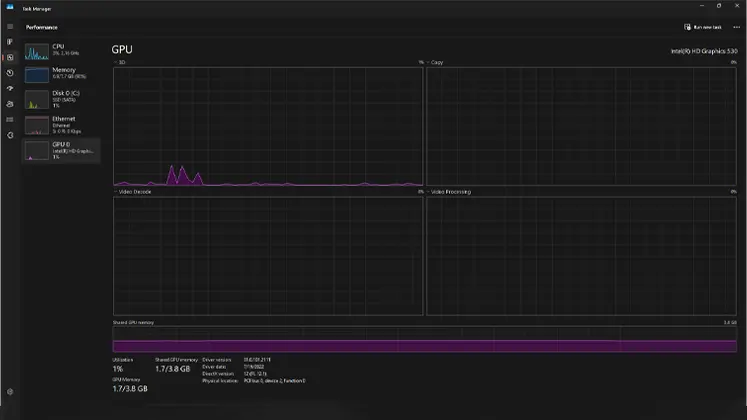Click the Memory mini graph thumbnail
The width and height of the screenshot is (747, 420).
pyautogui.click(x=37, y=75)
